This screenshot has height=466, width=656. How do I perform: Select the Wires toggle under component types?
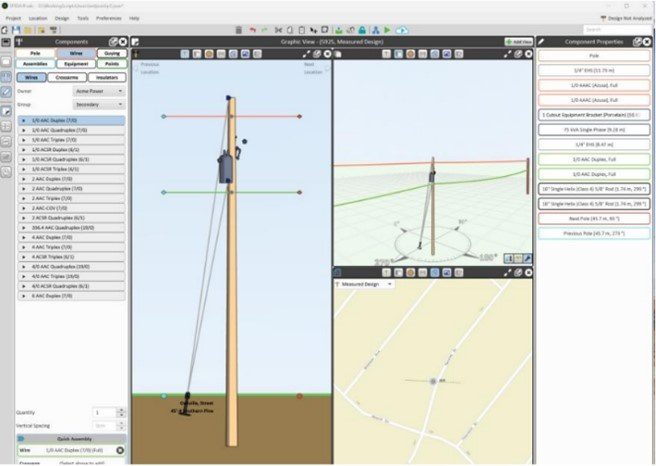click(33, 76)
